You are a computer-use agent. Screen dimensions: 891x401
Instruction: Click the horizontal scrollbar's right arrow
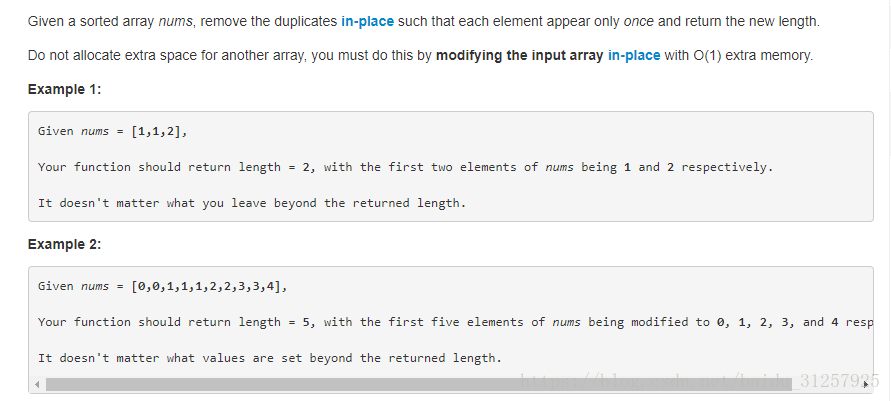(865, 385)
